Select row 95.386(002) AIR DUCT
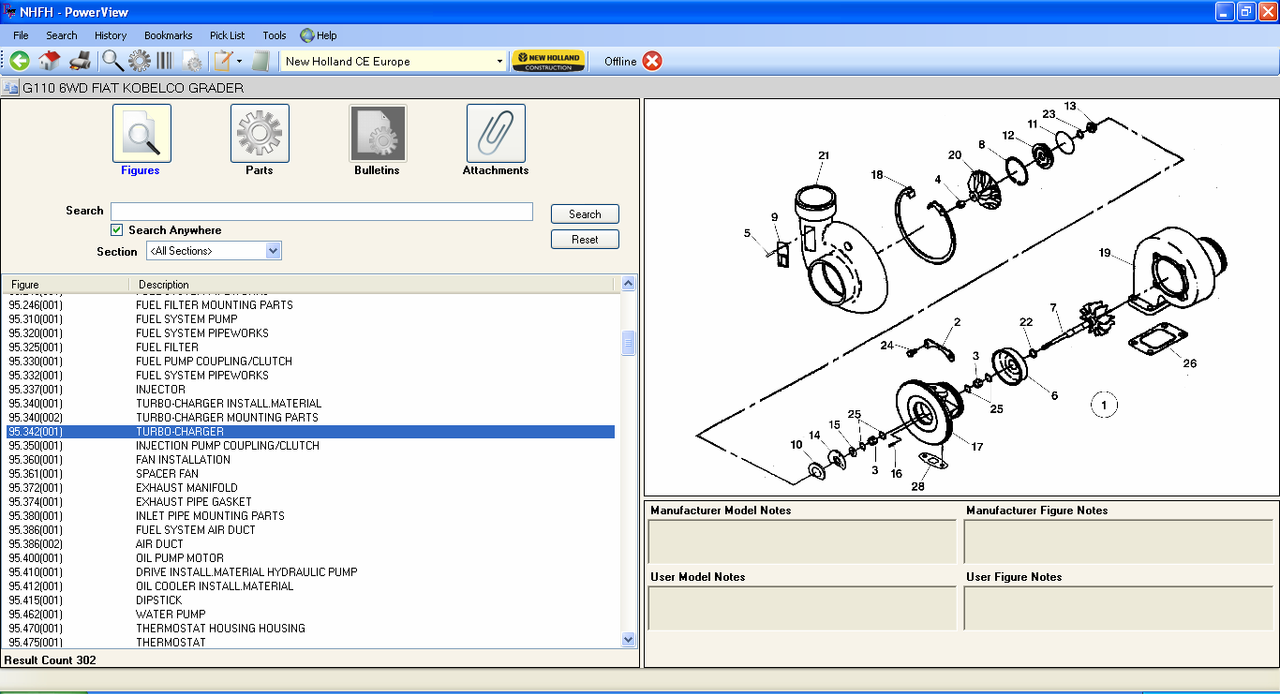The width and height of the screenshot is (1280, 694). [x=310, y=544]
